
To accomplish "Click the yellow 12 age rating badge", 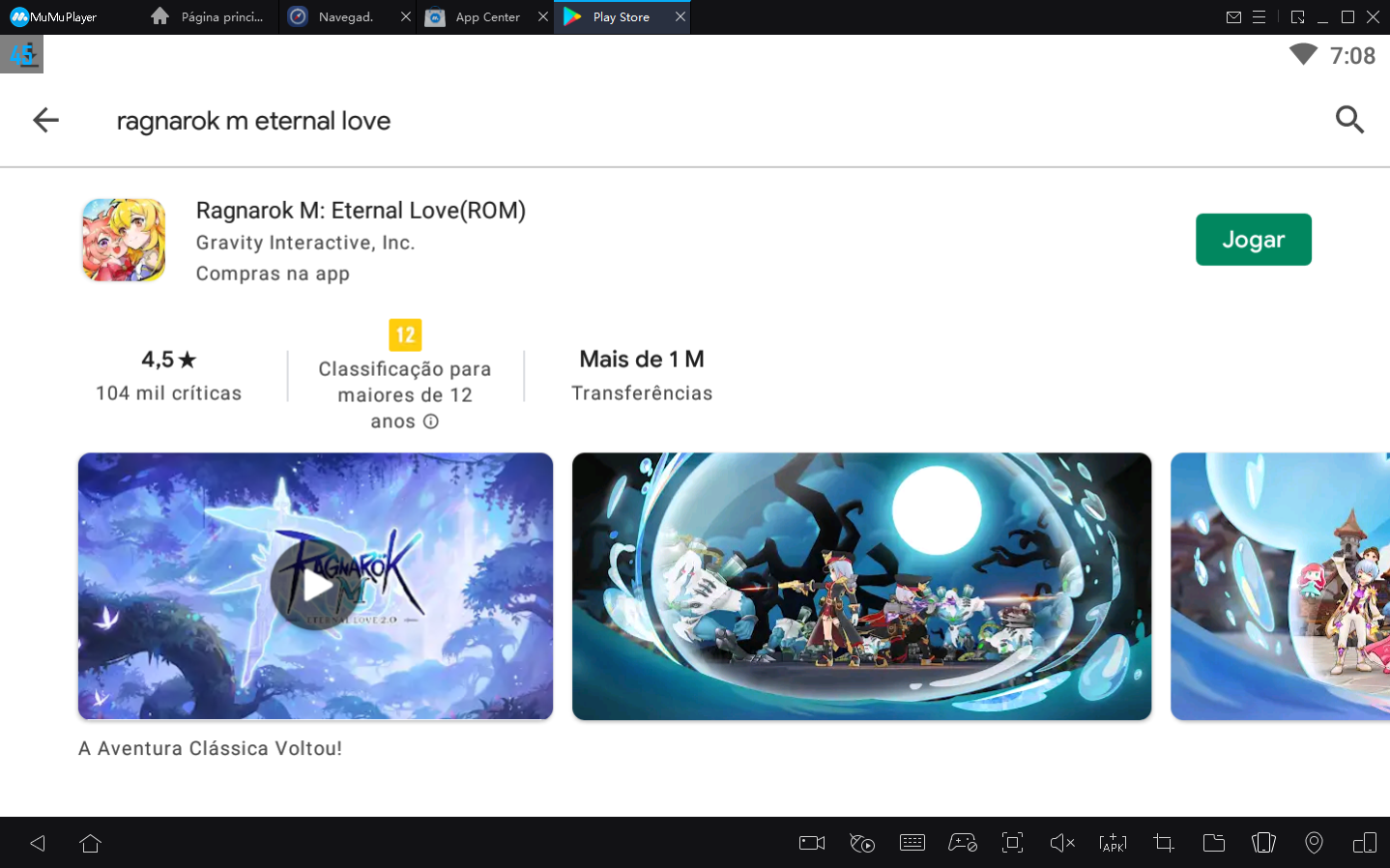I will coord(405,334).
